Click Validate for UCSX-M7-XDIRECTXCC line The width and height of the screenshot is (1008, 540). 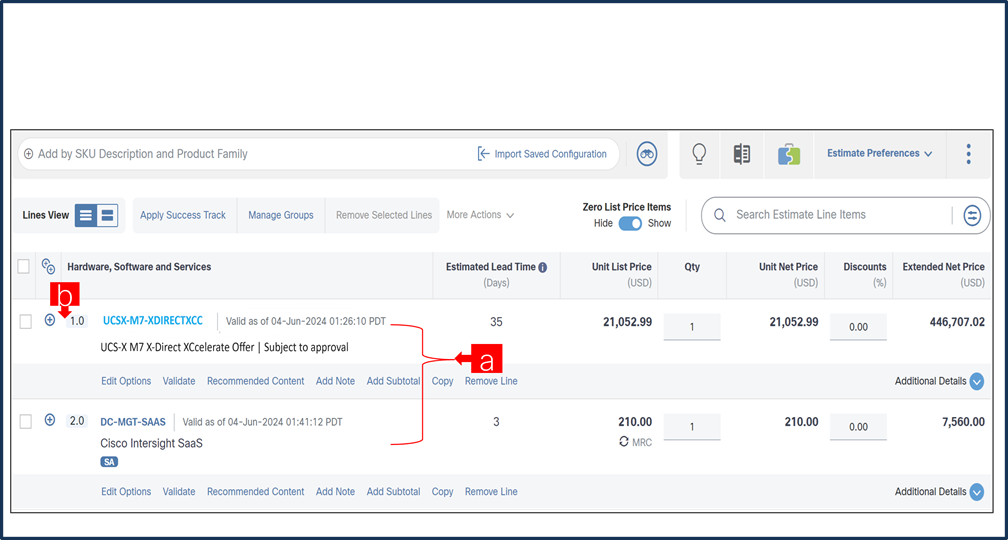click(x=179, y=381)
